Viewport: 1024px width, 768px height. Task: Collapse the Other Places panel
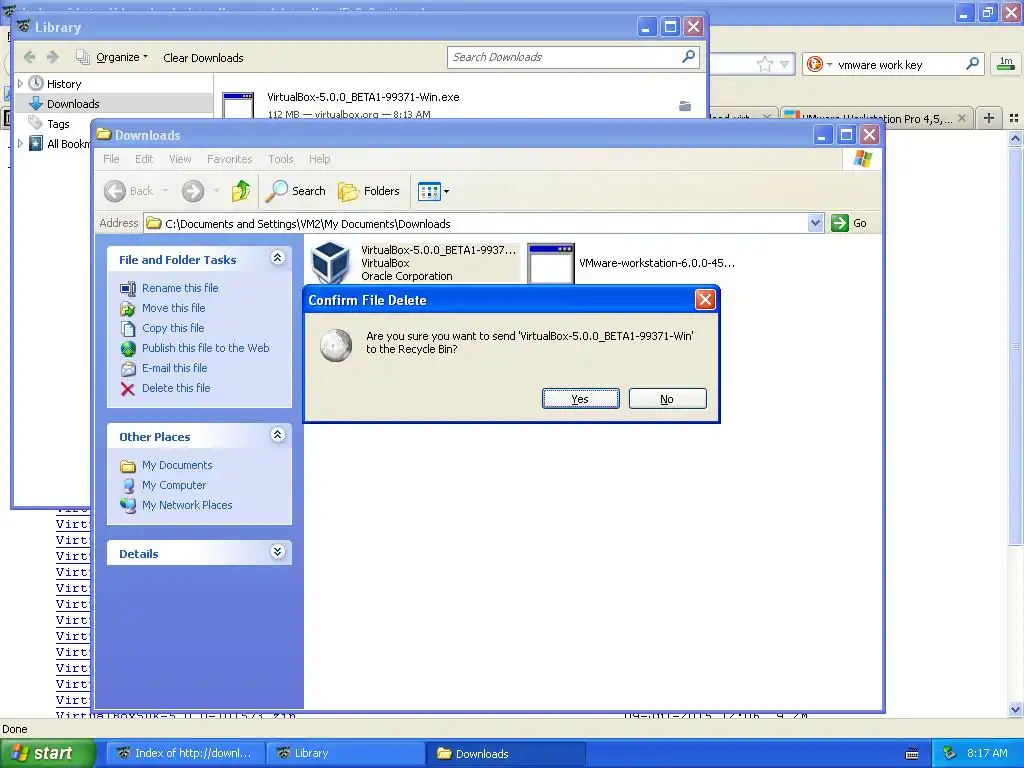pos(278,435)
